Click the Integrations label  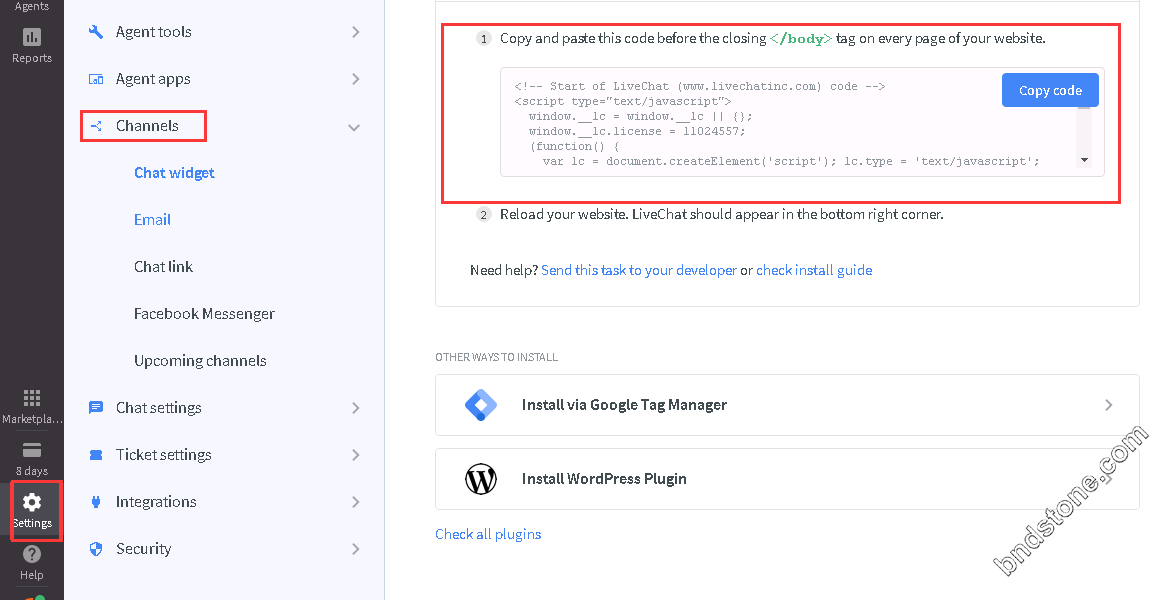pyautogui.click(x=156, y=502)
